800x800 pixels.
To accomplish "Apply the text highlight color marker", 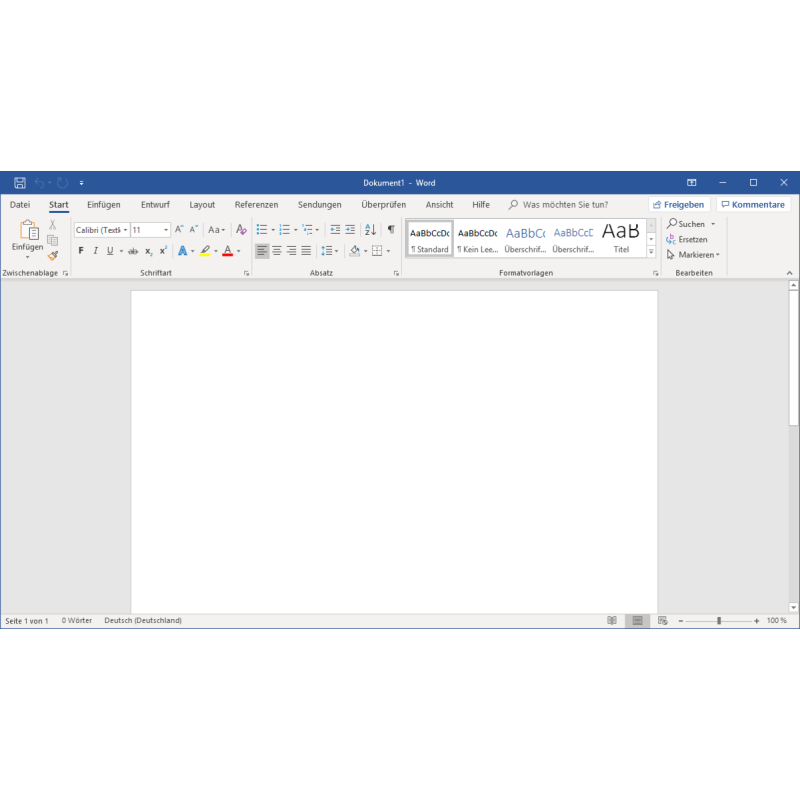I will 205,251.
